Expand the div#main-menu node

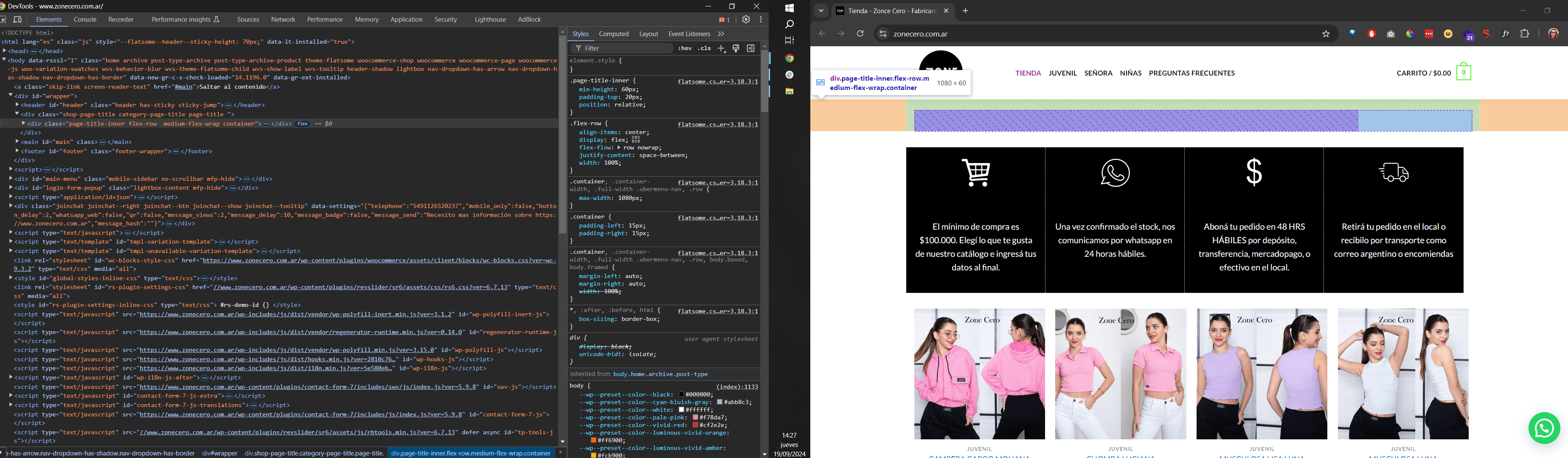pyautogui.click(x=11, y=179)
